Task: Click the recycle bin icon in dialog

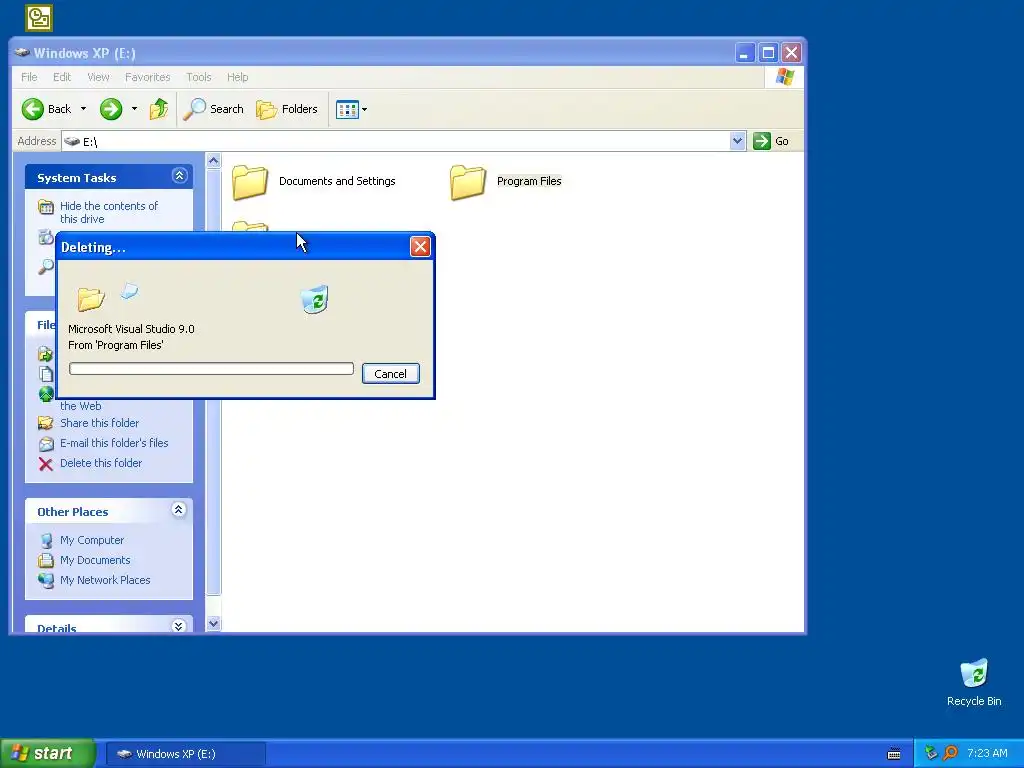Action: pyautogui.click(x=315, y=299)
